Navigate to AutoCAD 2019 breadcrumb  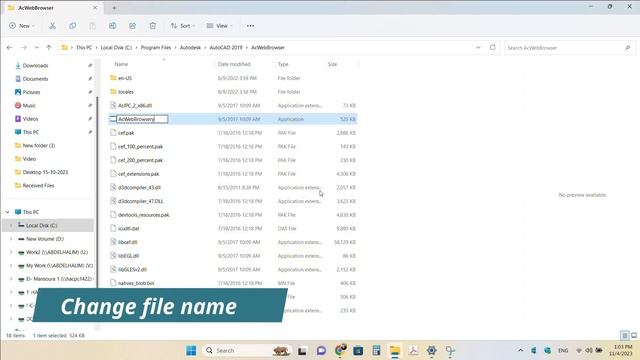click(226, 48)
